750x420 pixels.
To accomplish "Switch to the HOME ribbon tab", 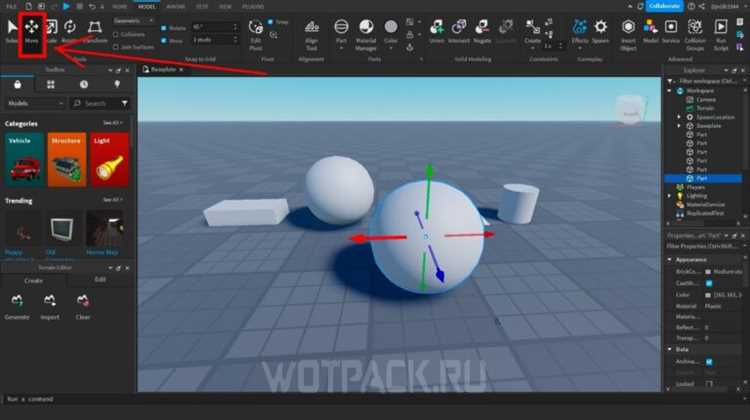I will point(119,7).
